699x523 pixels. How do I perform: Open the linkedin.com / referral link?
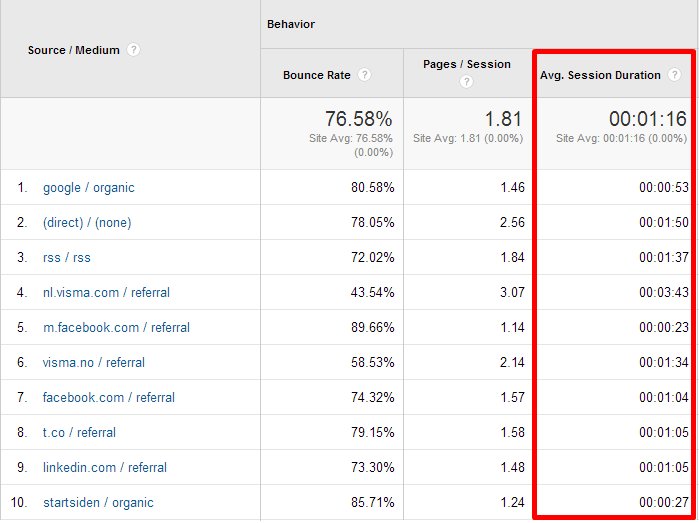pyautogui.click(x=105, y=467)
